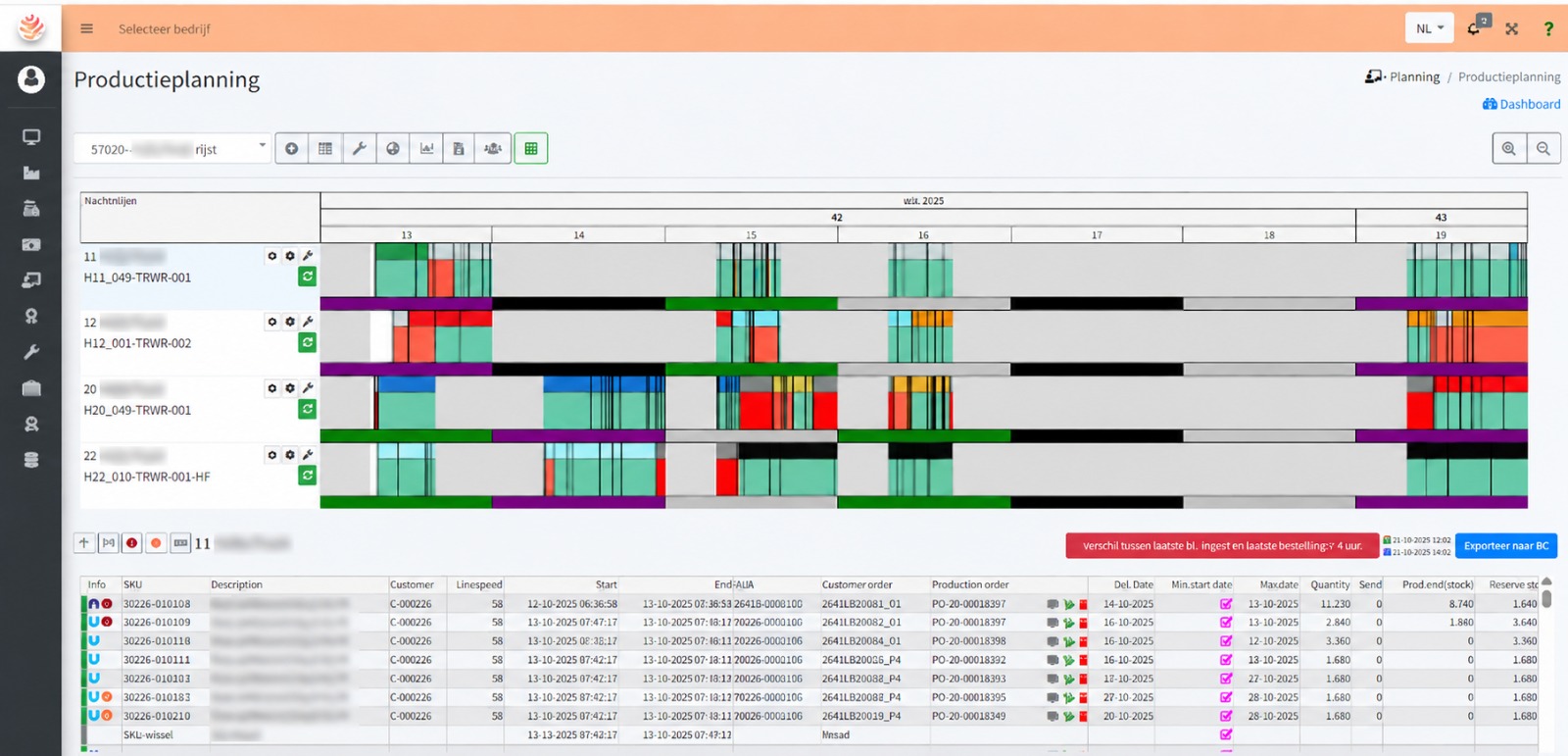
Task: Open the user profile avatar in sidebar
Action: 31,78
